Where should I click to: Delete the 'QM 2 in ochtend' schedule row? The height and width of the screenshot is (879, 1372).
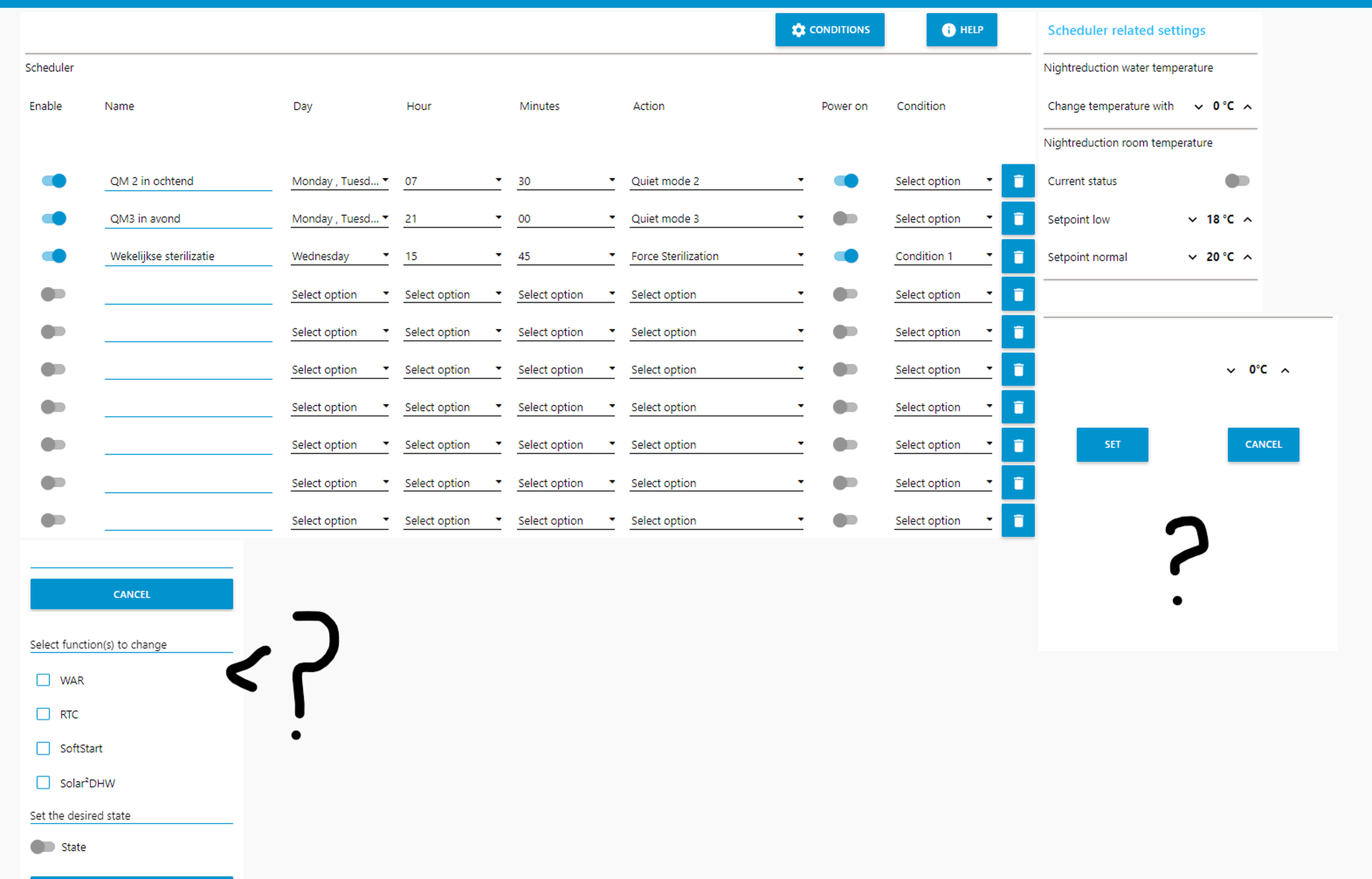pyautogui.click(x=1018, y=181)
